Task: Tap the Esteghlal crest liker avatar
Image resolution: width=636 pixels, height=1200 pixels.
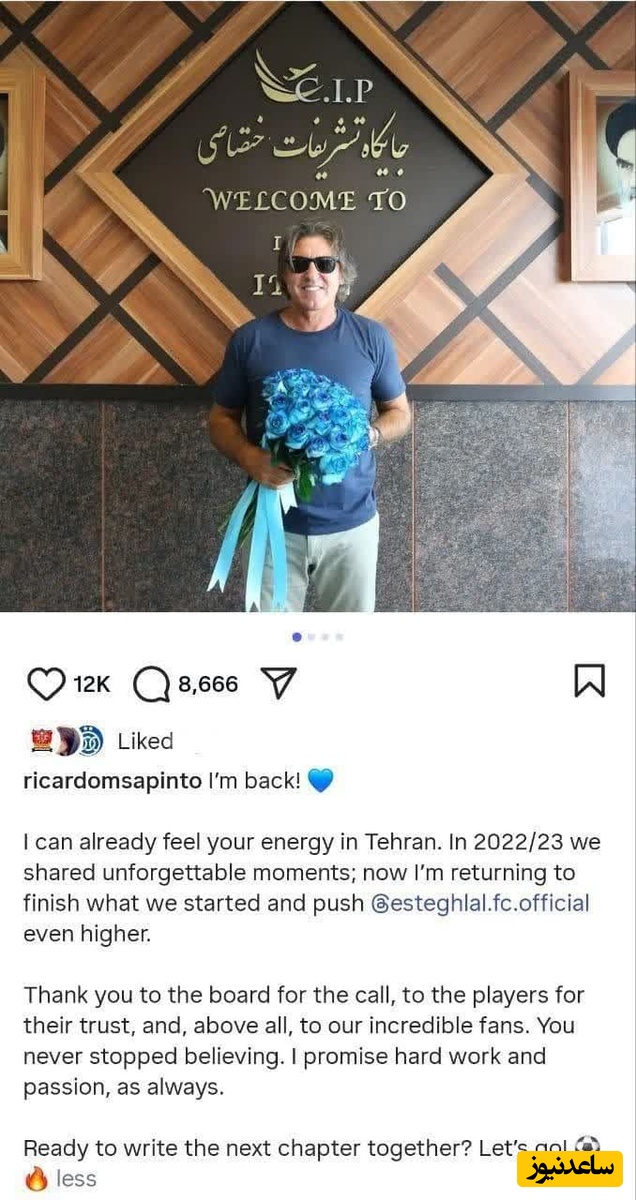Action: click(x=90, y=742)
